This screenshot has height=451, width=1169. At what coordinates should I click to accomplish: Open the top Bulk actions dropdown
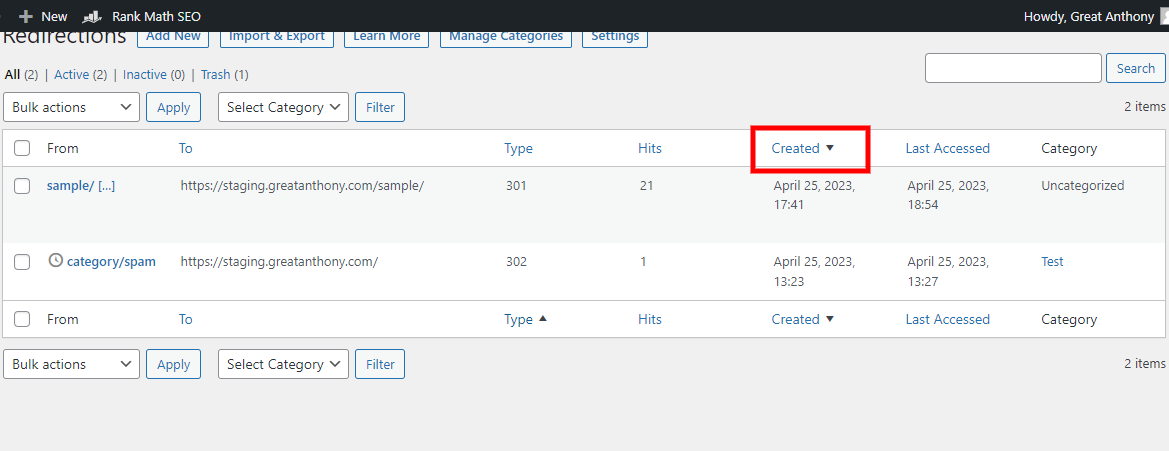pos(71,107)
